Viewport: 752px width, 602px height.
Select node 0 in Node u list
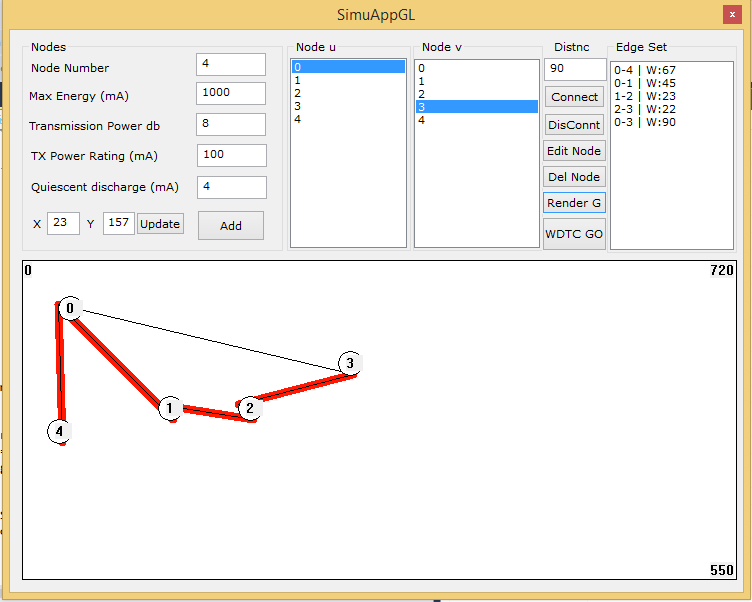348,67
